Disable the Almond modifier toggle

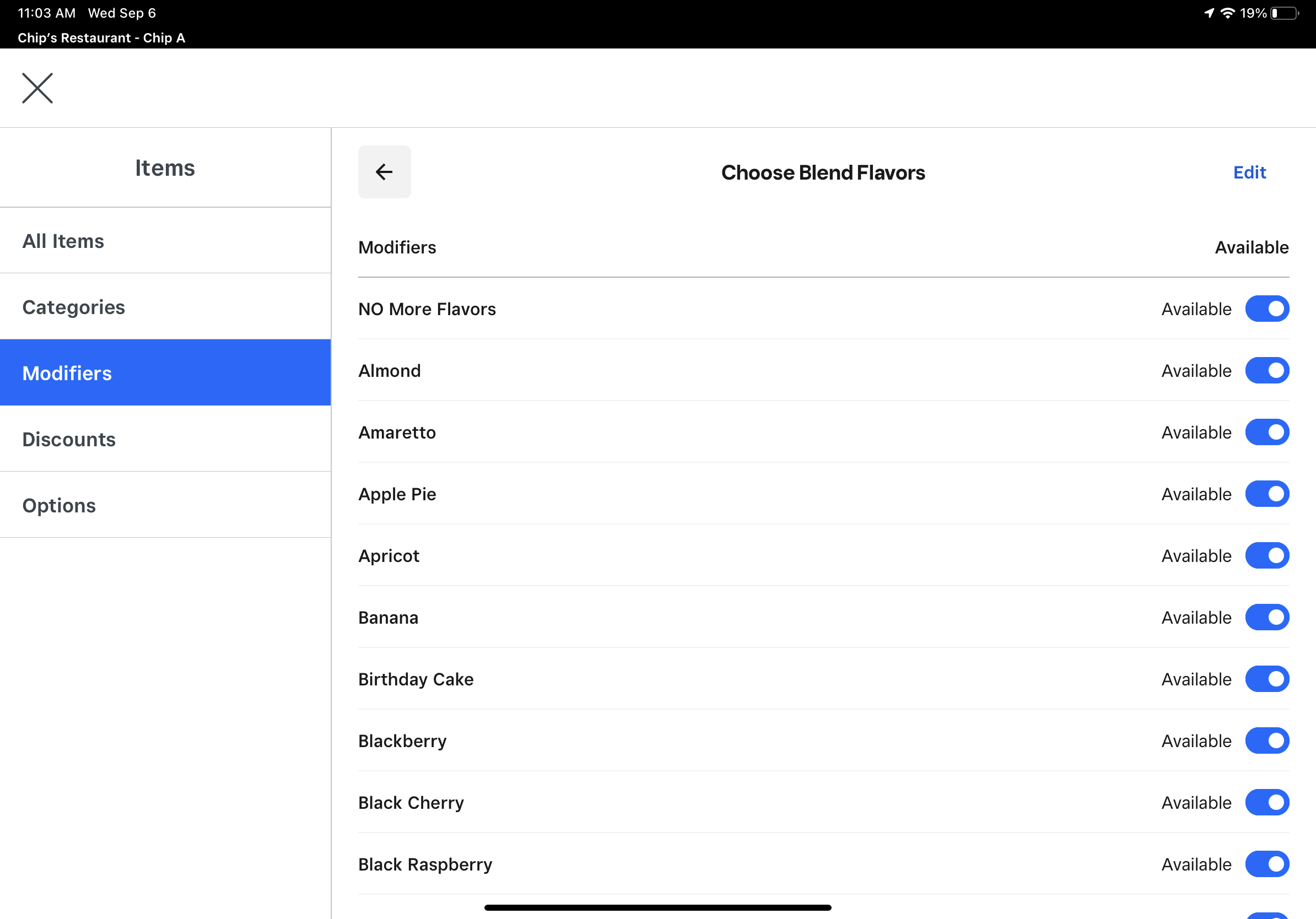(x=1267, y=371)
